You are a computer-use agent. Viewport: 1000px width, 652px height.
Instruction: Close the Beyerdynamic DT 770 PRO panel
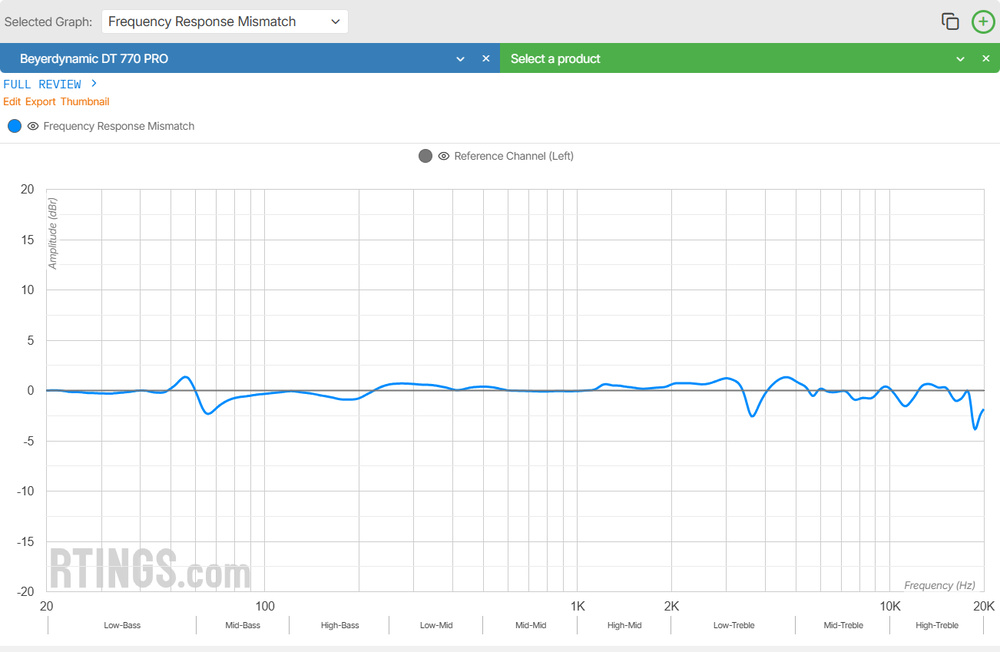pos(486,59)
